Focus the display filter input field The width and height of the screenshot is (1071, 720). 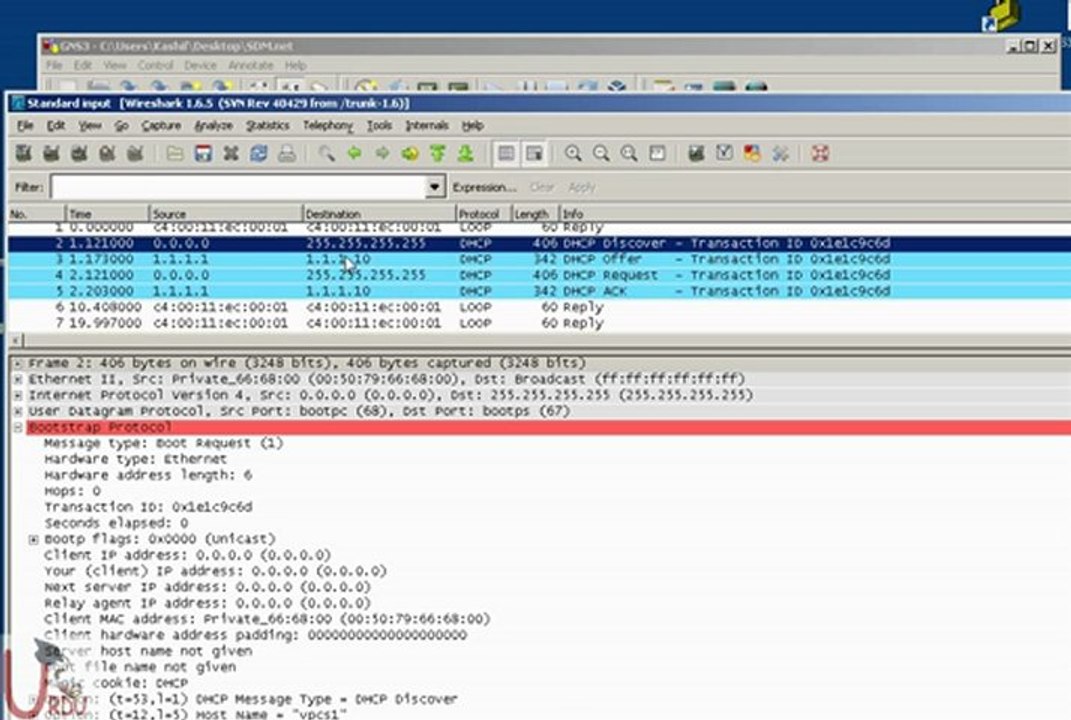click(x=238, y=186)
